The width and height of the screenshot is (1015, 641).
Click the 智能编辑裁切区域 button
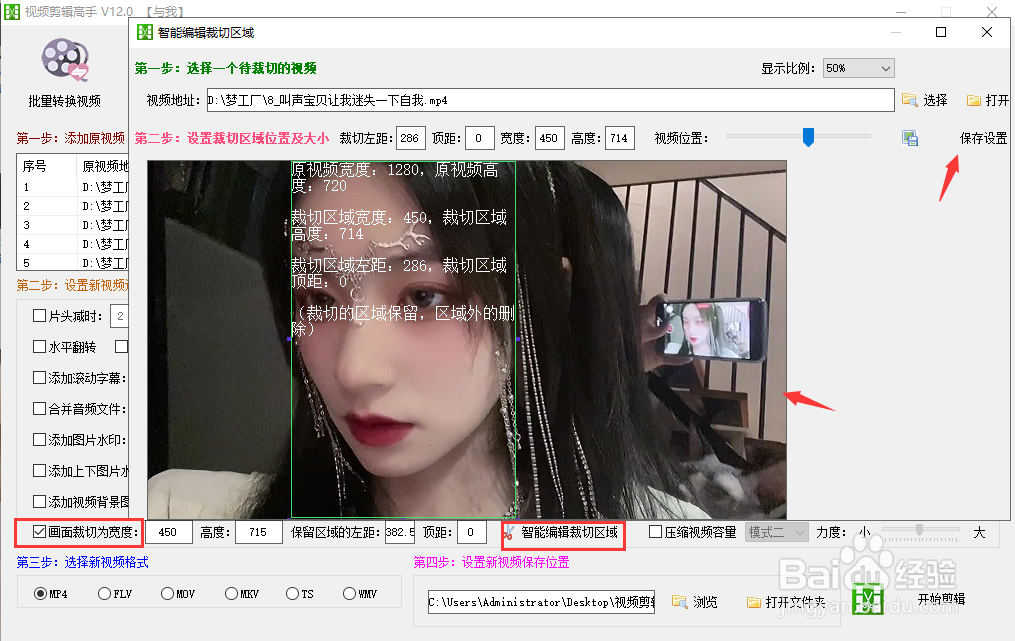pyautogui.click(x=569, y=532)
